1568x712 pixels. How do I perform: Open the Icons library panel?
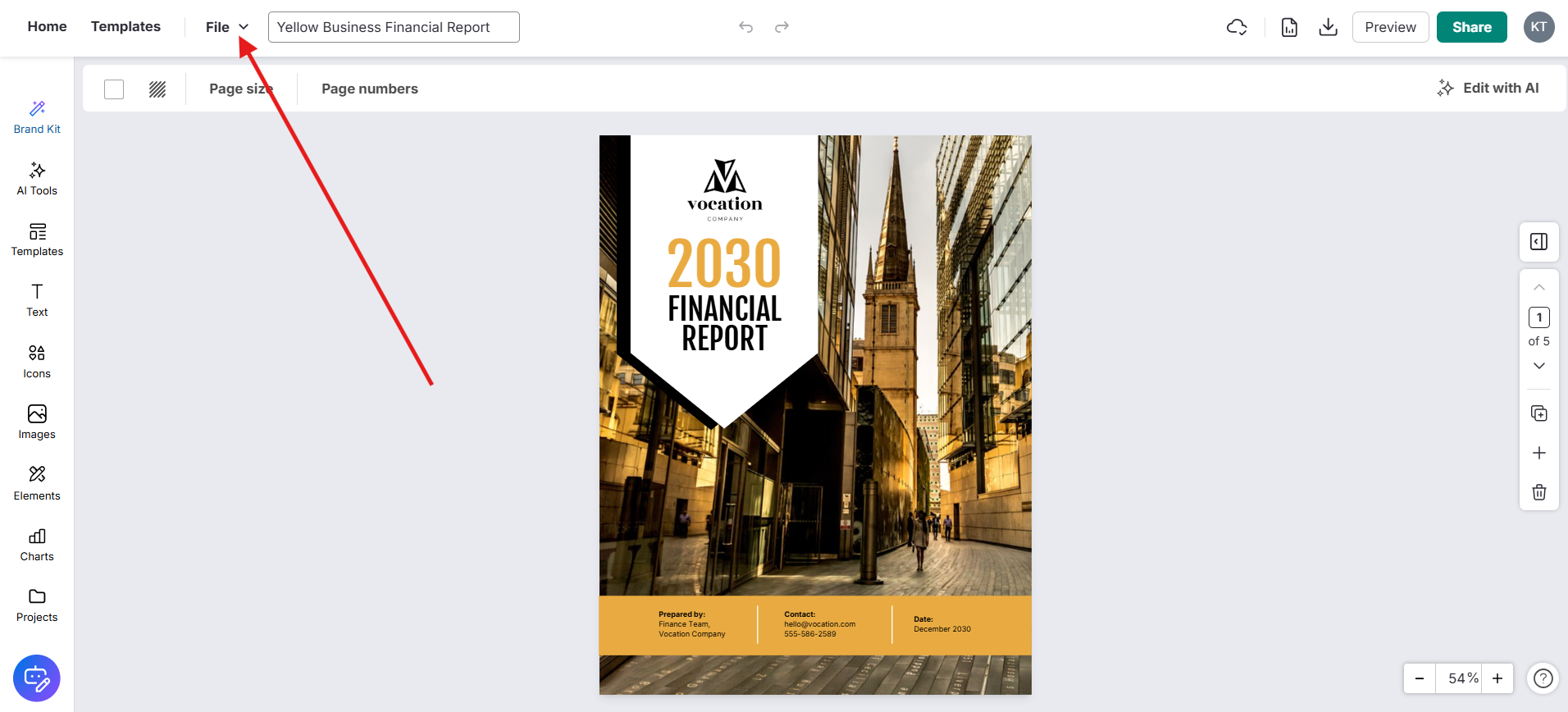(x=37, y=362)
